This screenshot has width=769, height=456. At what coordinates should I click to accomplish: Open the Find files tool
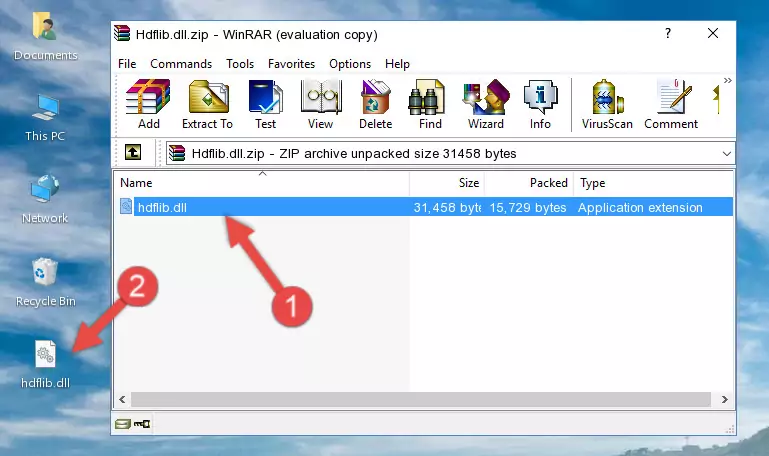(x=430, y=104)
